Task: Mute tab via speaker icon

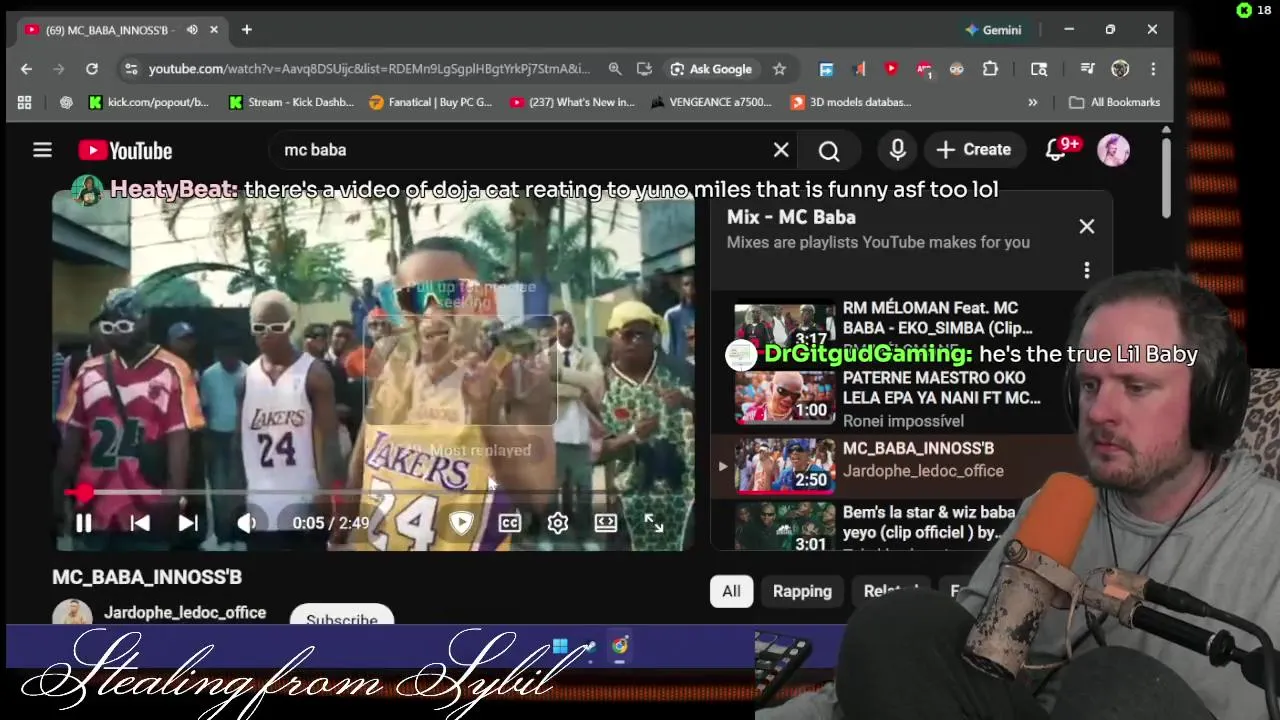Action: tap(192, 30)
